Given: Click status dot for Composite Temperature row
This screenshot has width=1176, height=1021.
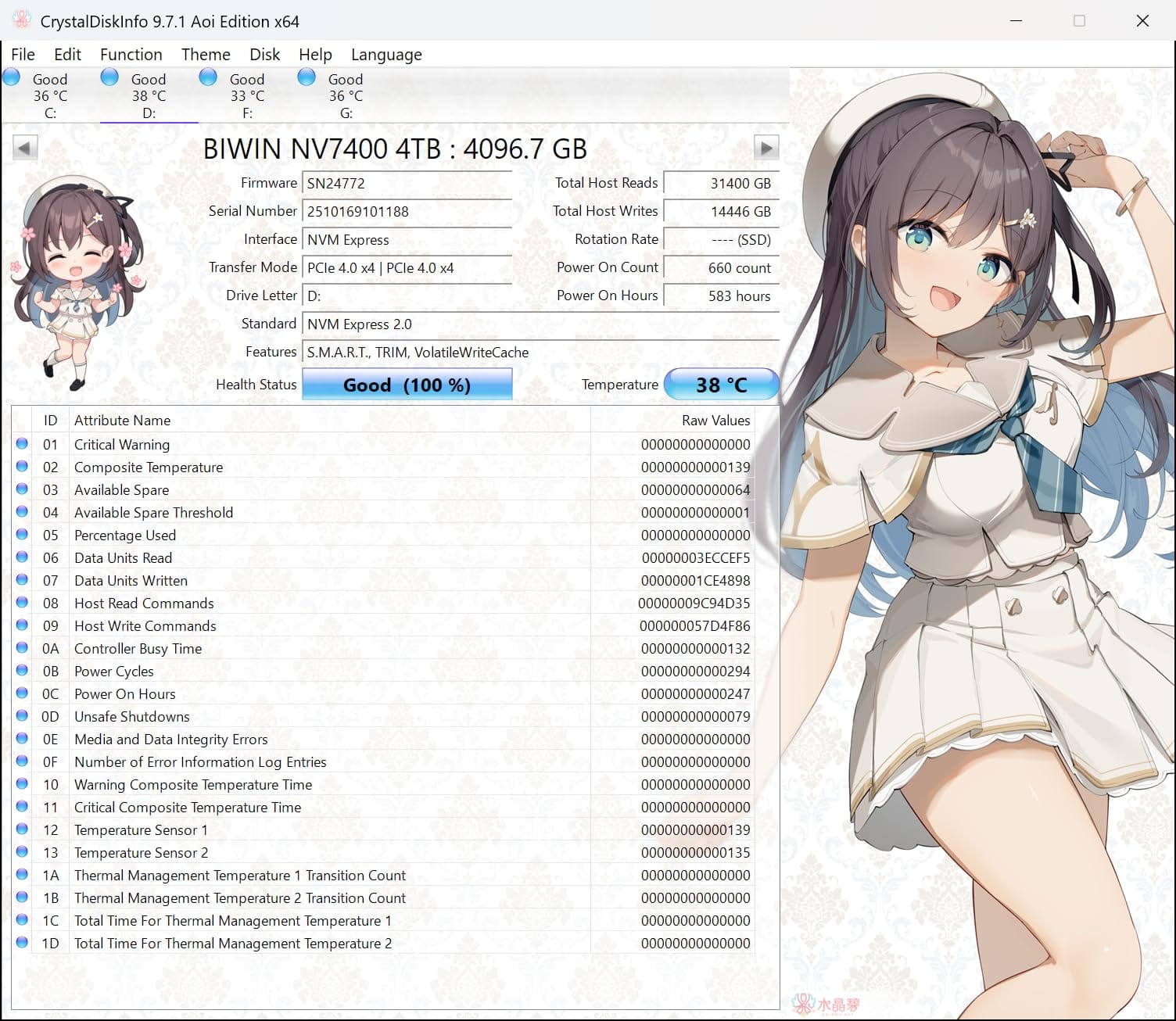Looking at the screenshot, I should [x=23, y=467].
